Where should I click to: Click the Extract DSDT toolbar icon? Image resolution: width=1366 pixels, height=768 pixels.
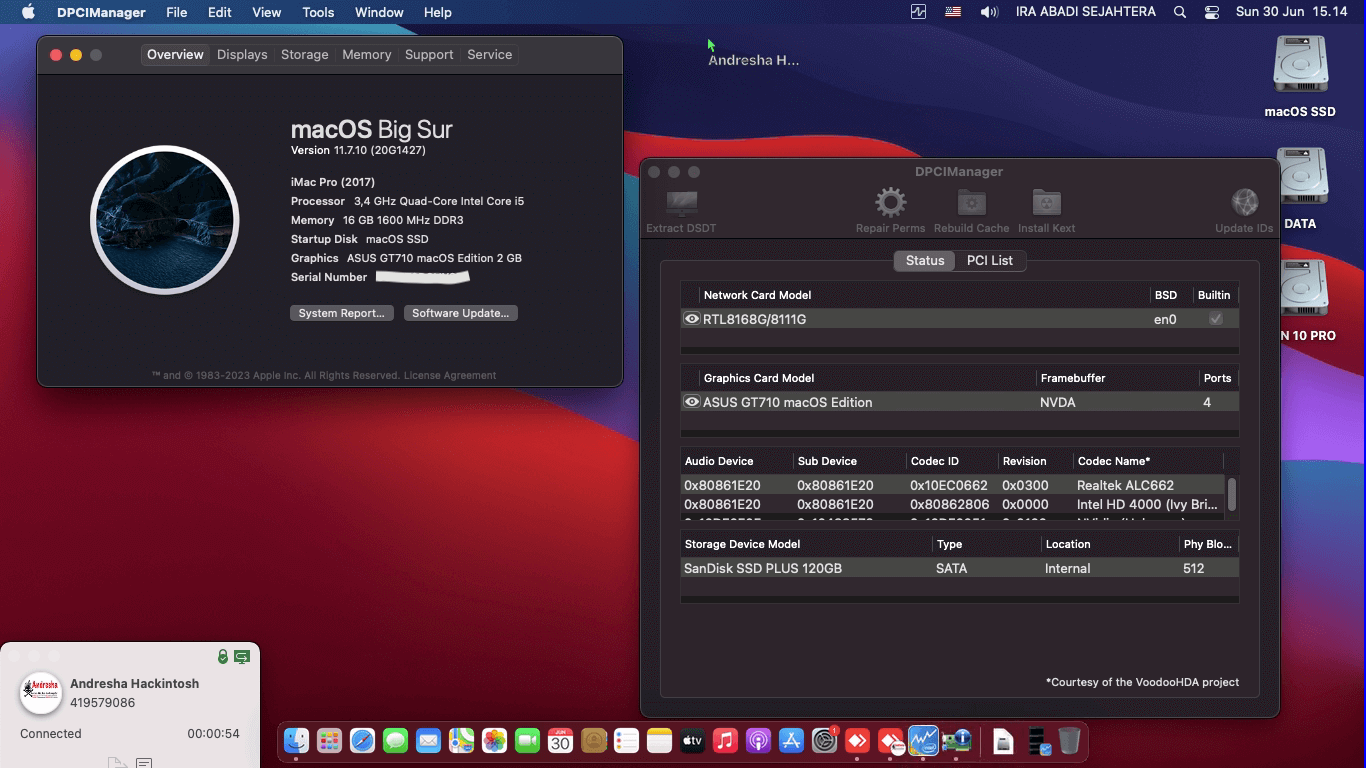pyautogui.click(x=681, y=203)
